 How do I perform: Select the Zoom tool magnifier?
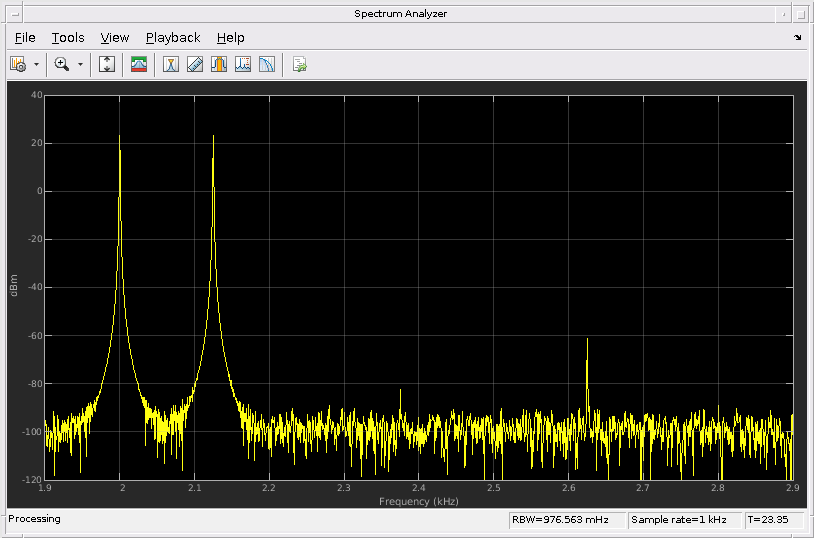pos(62,65)
